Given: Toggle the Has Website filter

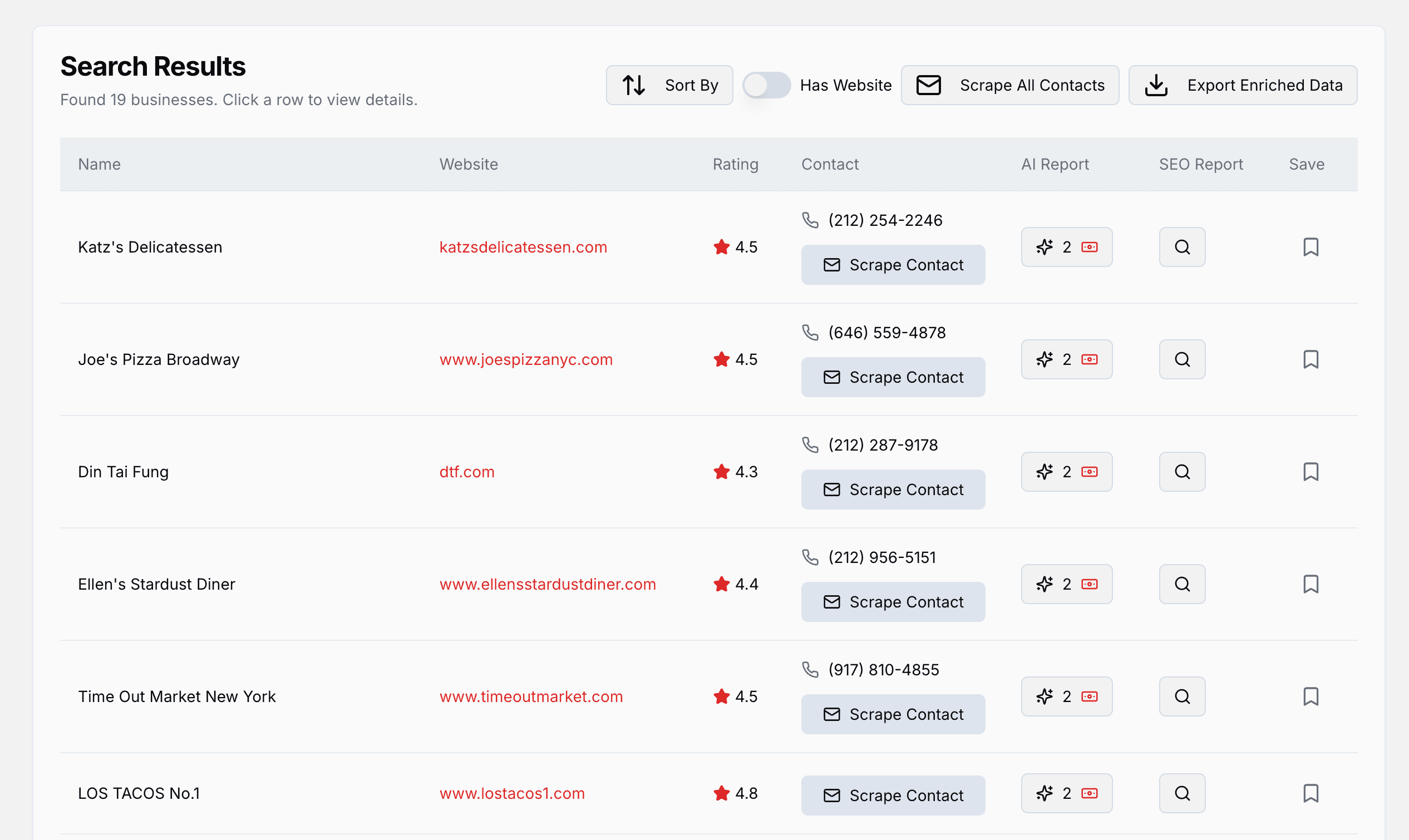Looking at the screenshot, I should [766, 85].
